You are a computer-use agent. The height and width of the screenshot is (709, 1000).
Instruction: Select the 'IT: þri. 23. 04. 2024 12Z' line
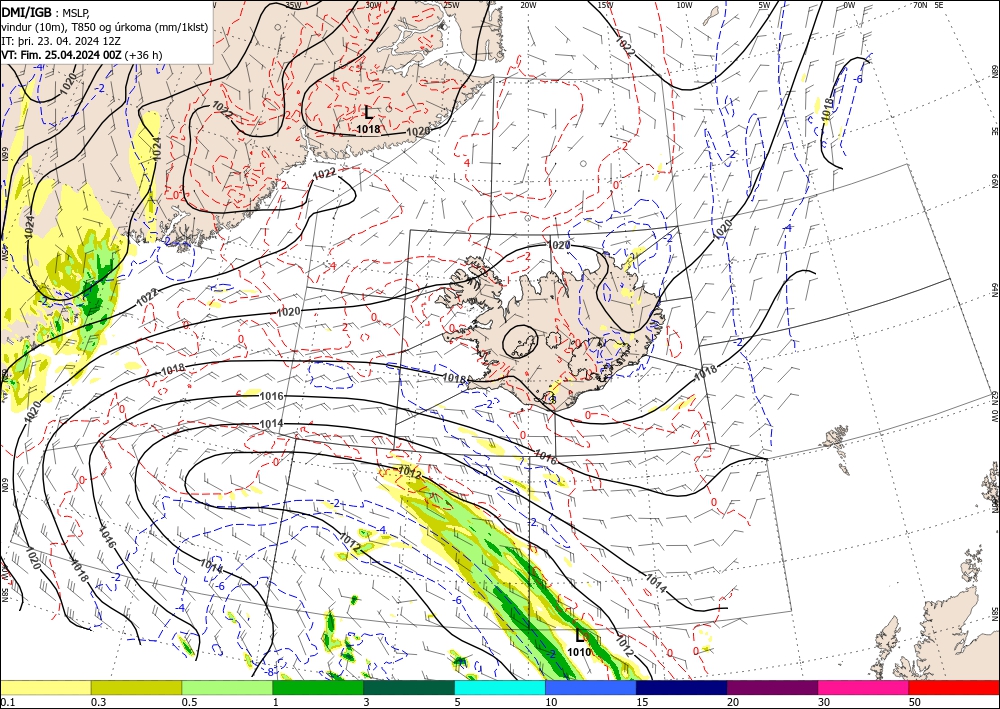tap(61, 41)
